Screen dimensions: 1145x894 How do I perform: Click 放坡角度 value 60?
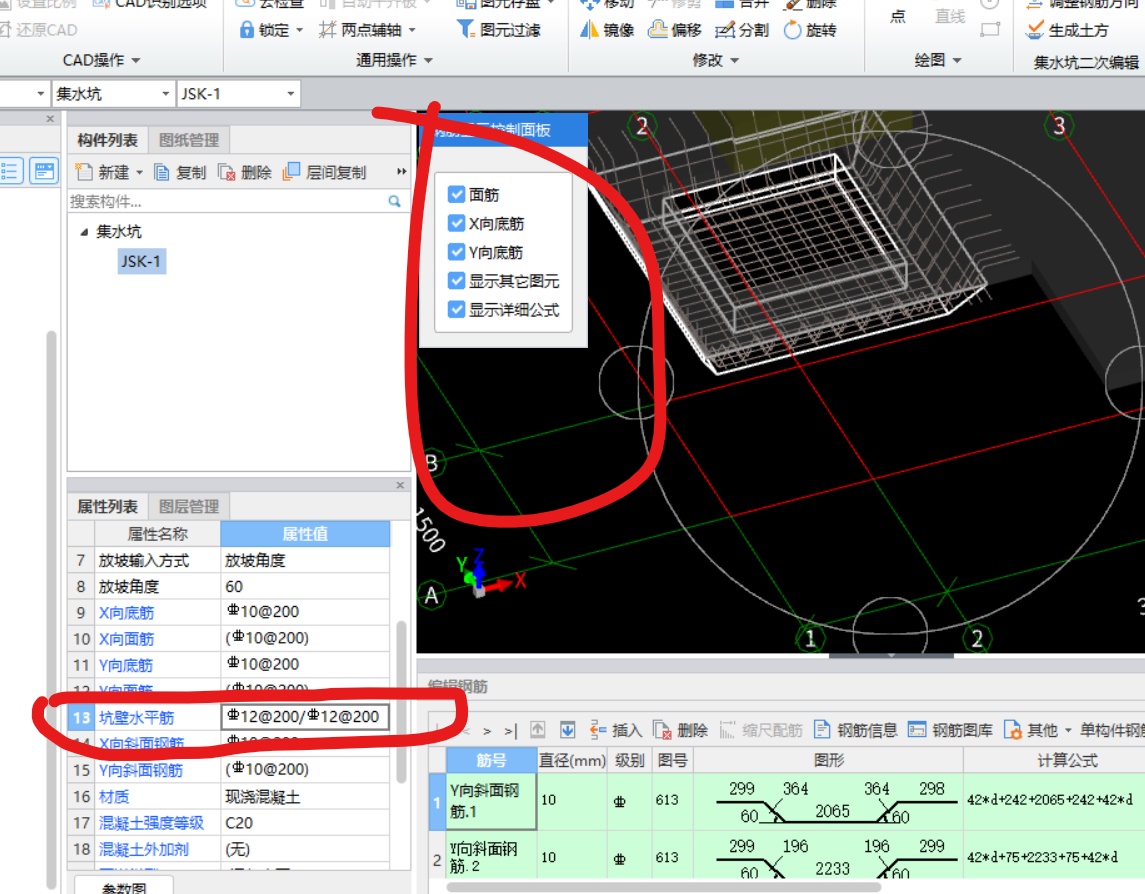(x=305, y=586)
